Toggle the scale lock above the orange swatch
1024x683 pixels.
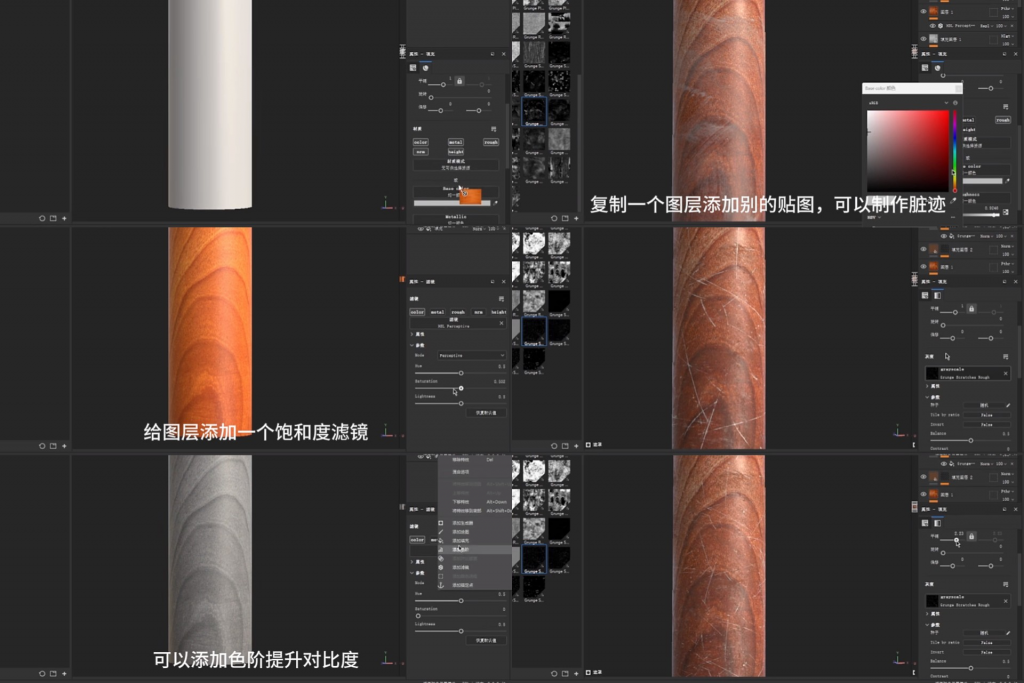pyautogui.click(x=459, y=80)
